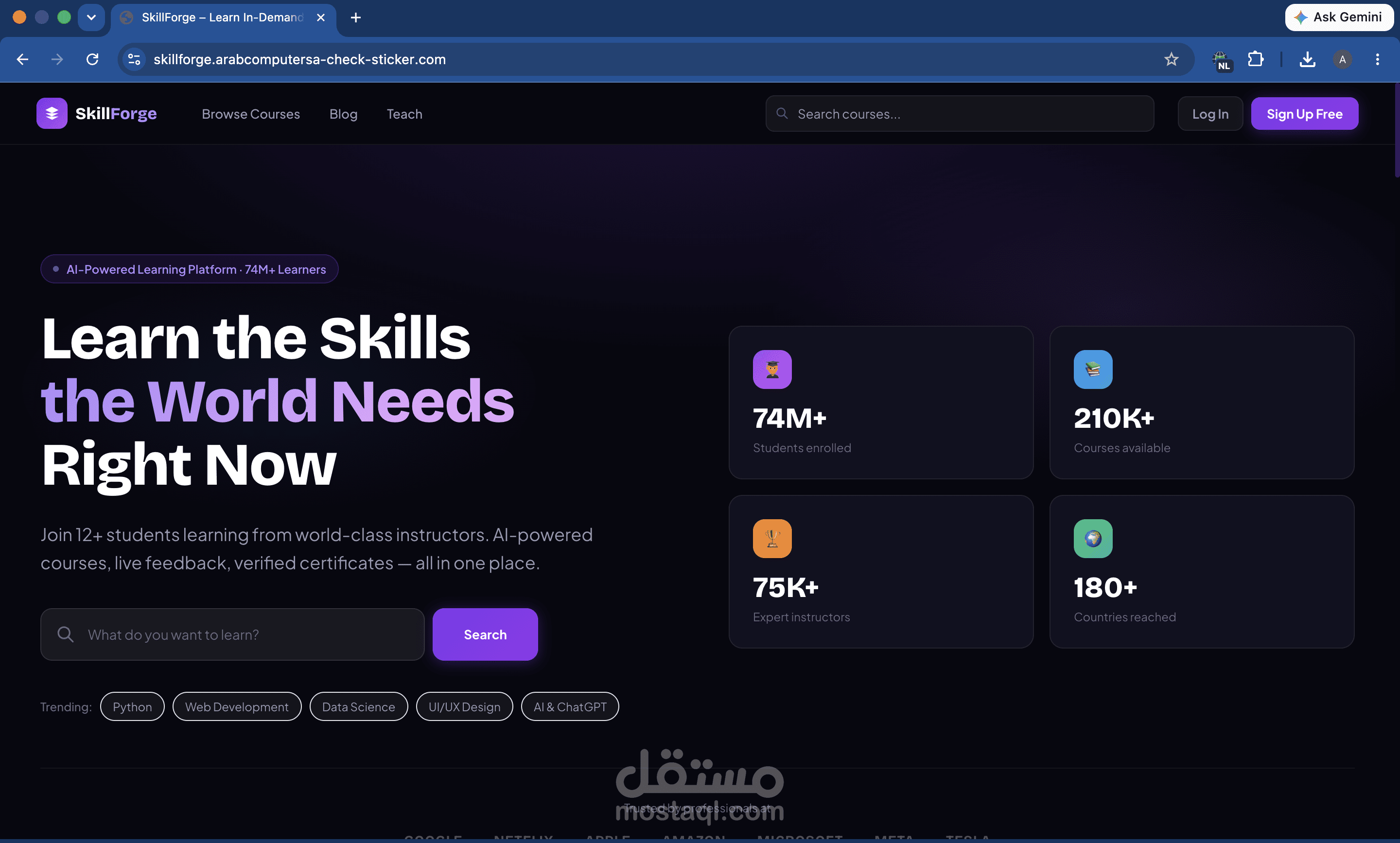Click the address bar URL
Screen dimensions: 1400x843
299,59
